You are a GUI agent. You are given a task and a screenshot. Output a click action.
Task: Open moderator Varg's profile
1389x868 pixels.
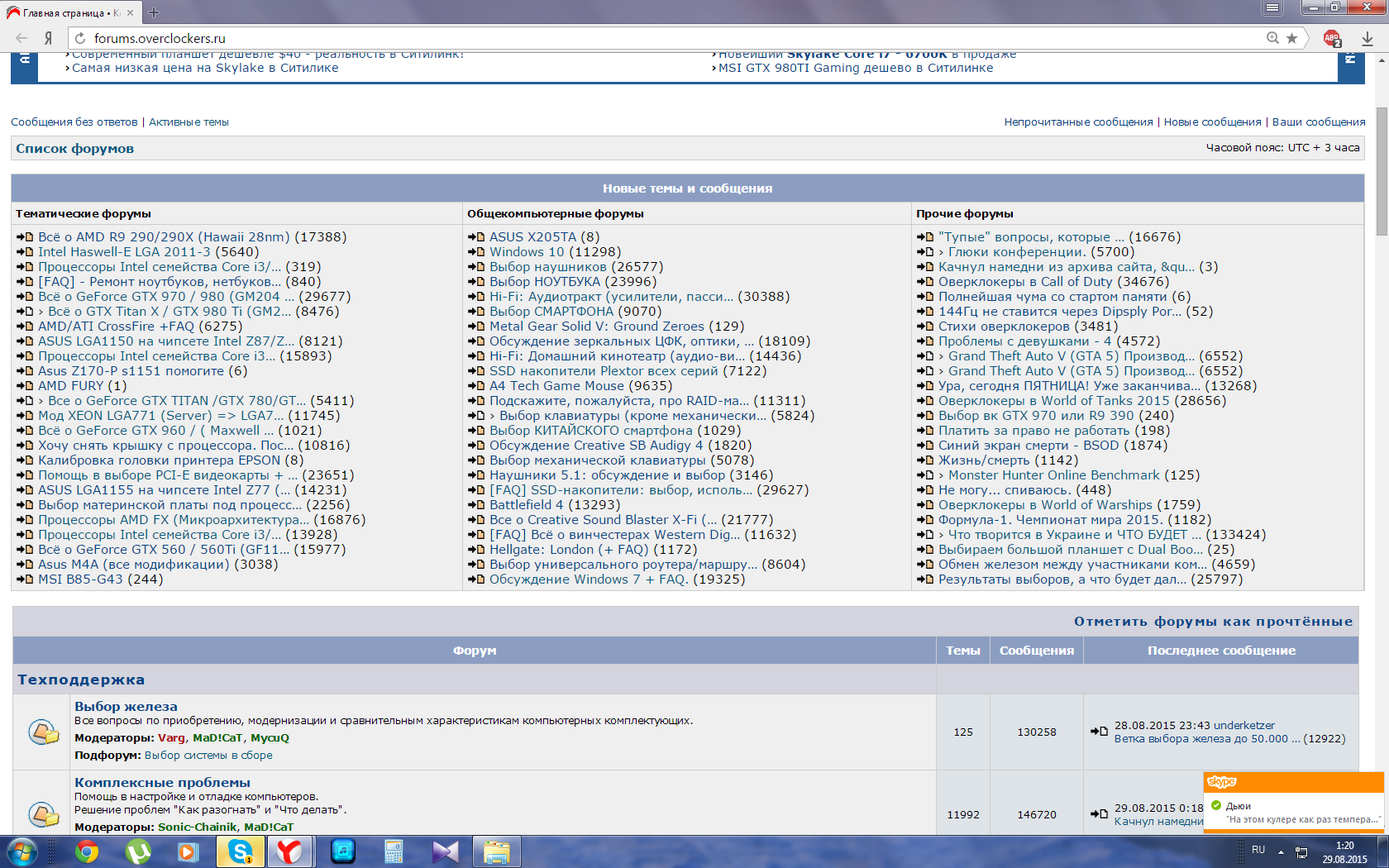[x=171, y=738]
